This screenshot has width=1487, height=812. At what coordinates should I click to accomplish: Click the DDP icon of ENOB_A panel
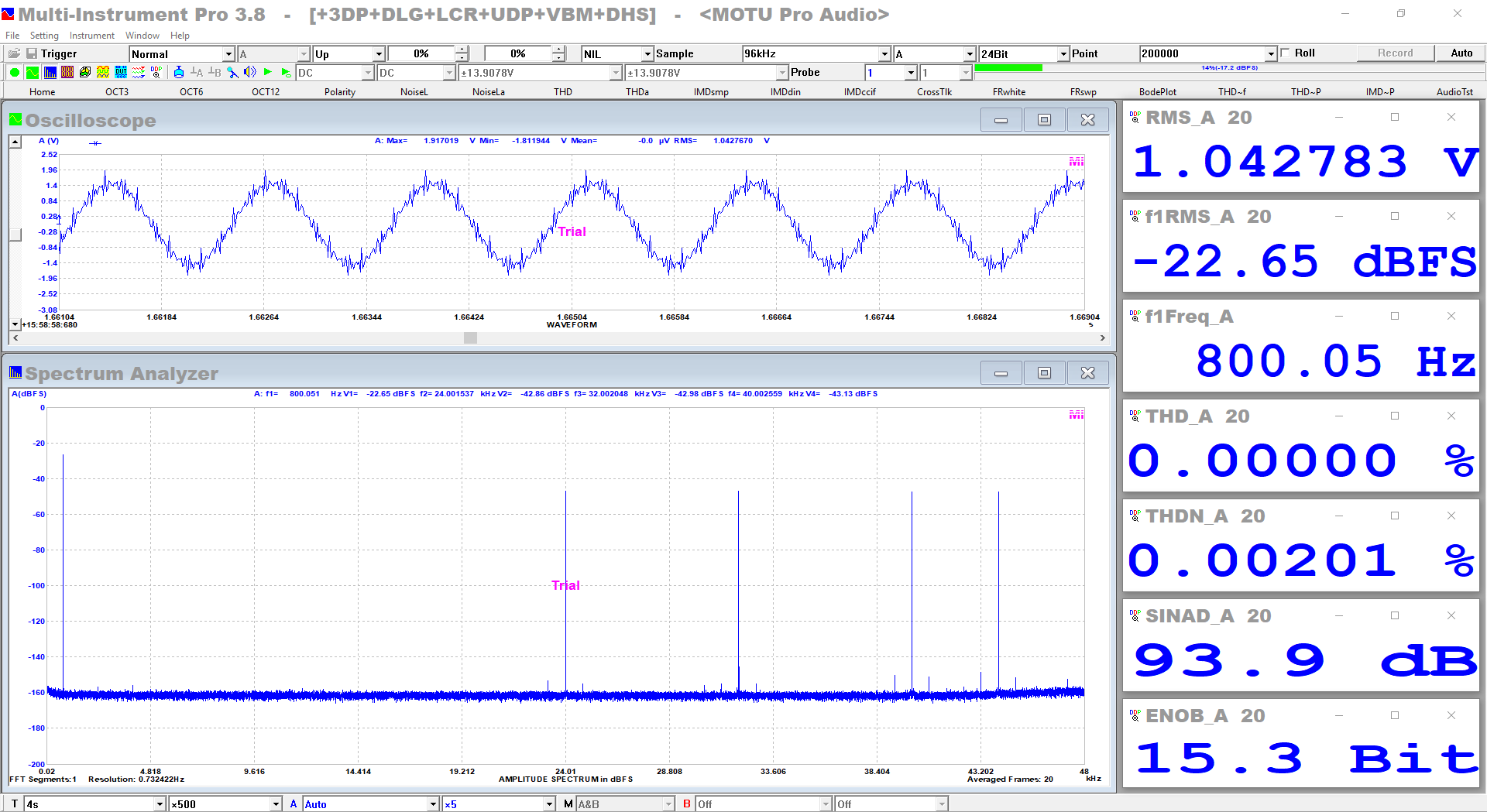click(x=1135, y=715)
